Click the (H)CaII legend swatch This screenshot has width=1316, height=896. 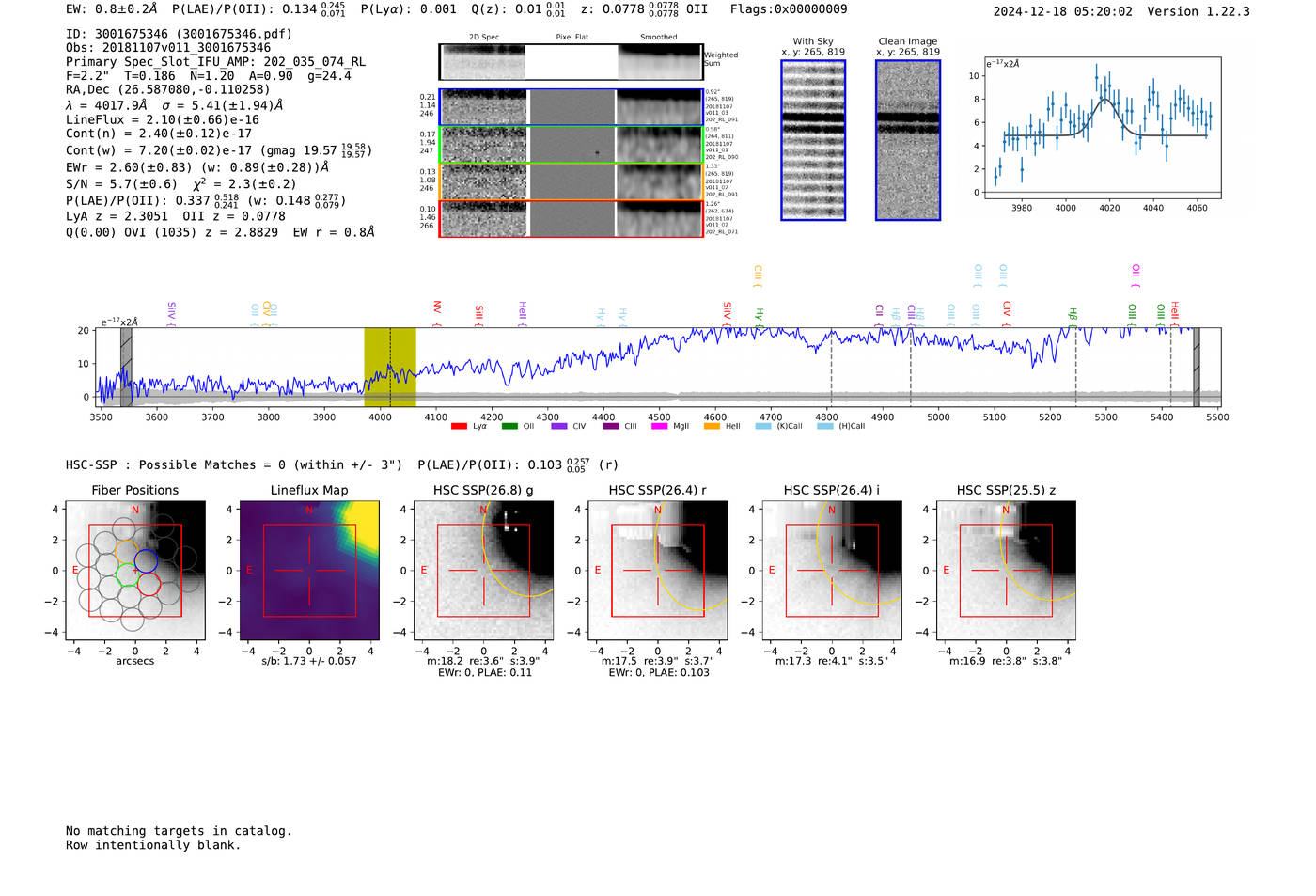[x=825, y=426]
